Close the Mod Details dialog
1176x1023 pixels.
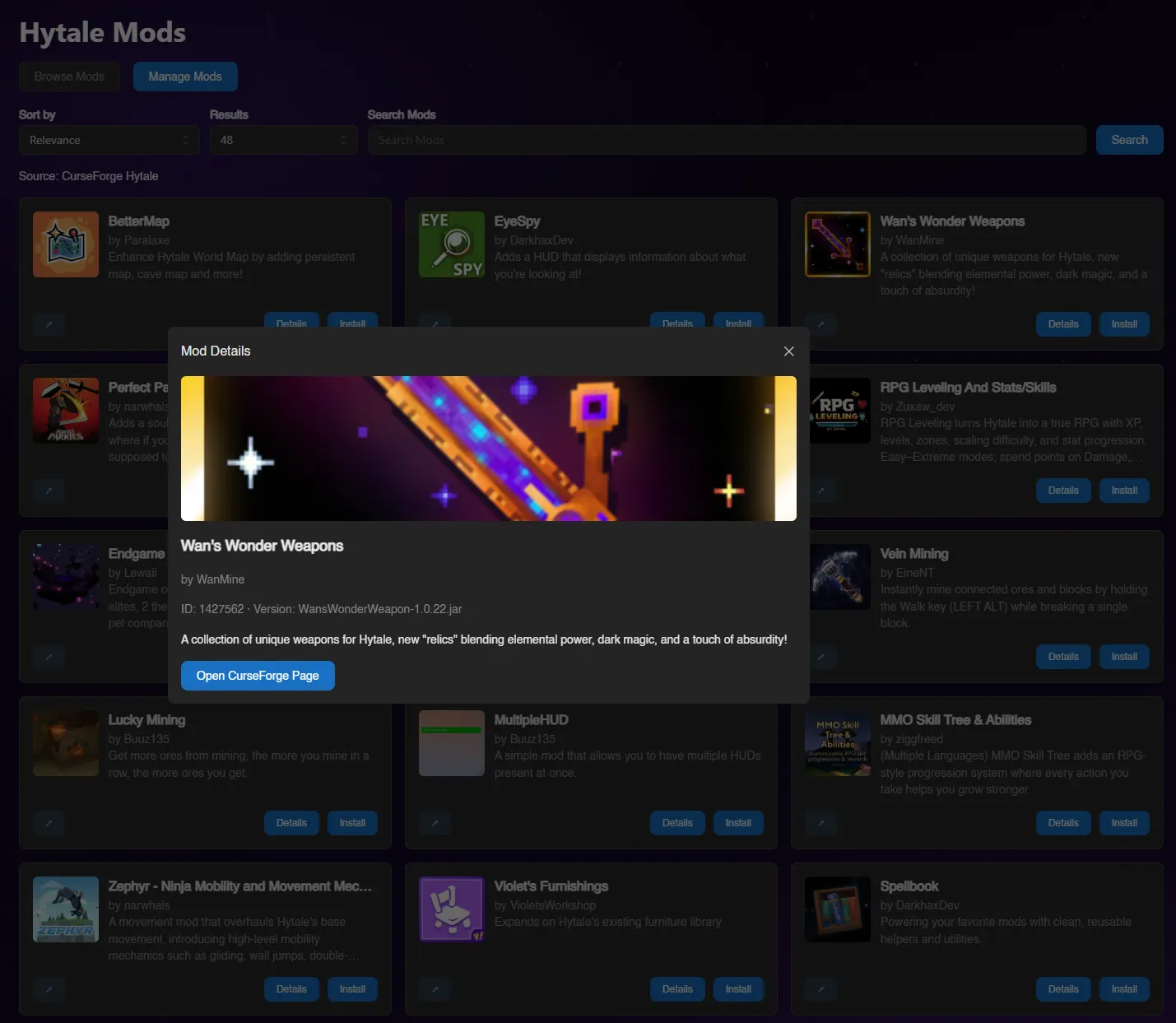point(788,351)
